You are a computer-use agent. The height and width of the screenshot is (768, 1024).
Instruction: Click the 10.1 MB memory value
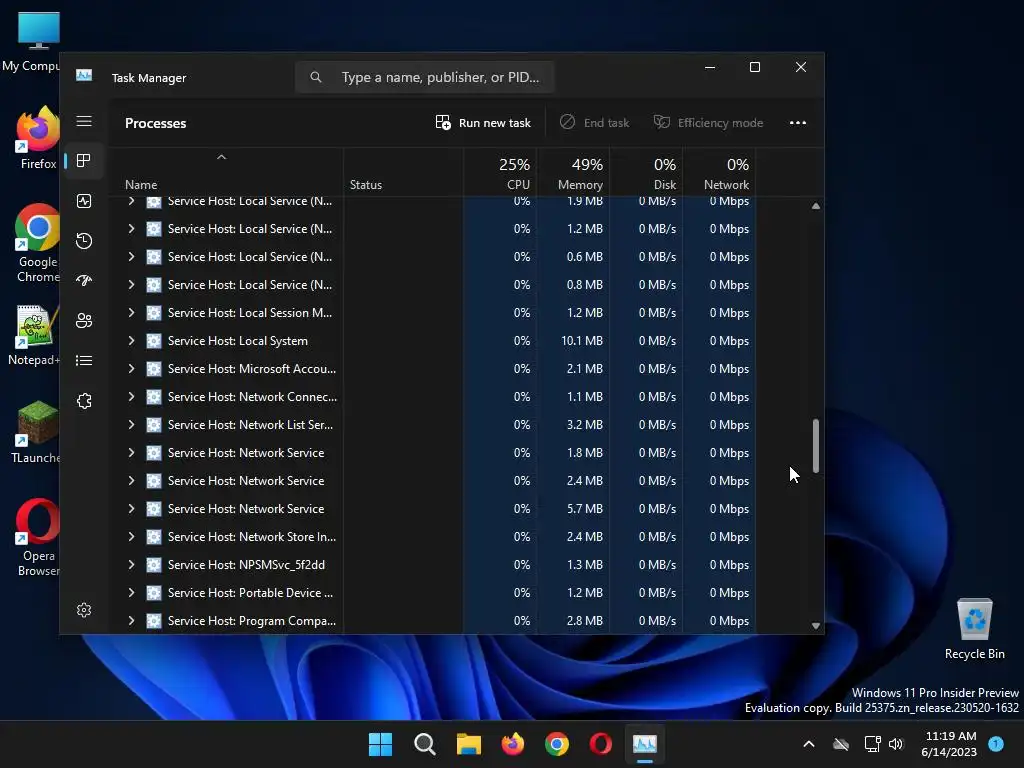pos(581,341)
